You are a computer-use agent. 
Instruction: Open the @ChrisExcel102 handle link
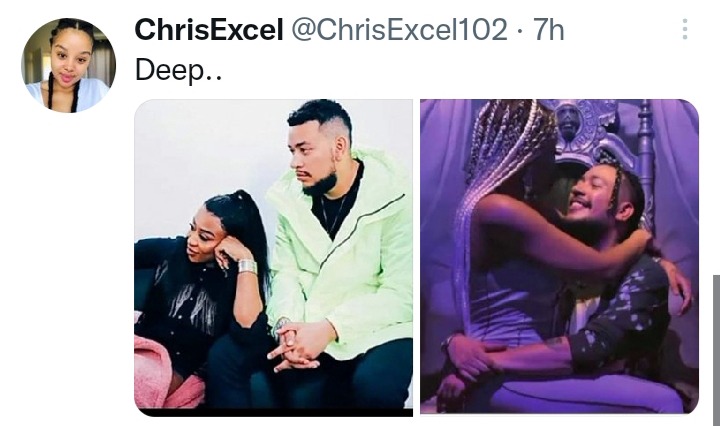[x=399, y=30]
